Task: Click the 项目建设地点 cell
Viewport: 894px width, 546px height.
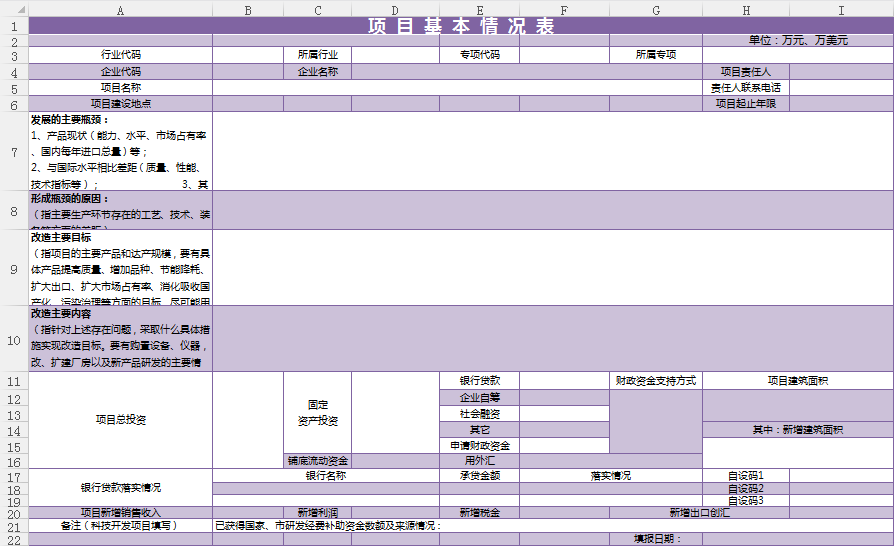Action: pyautogui.click(x=120, y=104)
